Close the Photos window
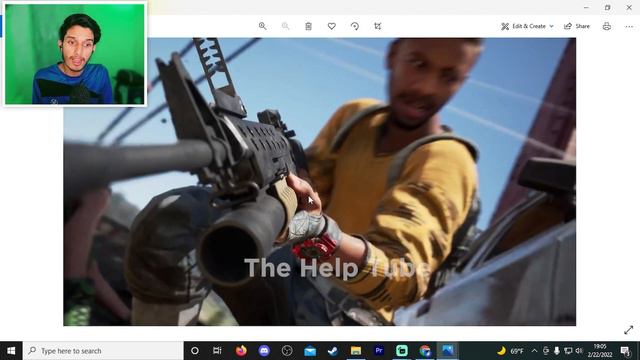 629,7
